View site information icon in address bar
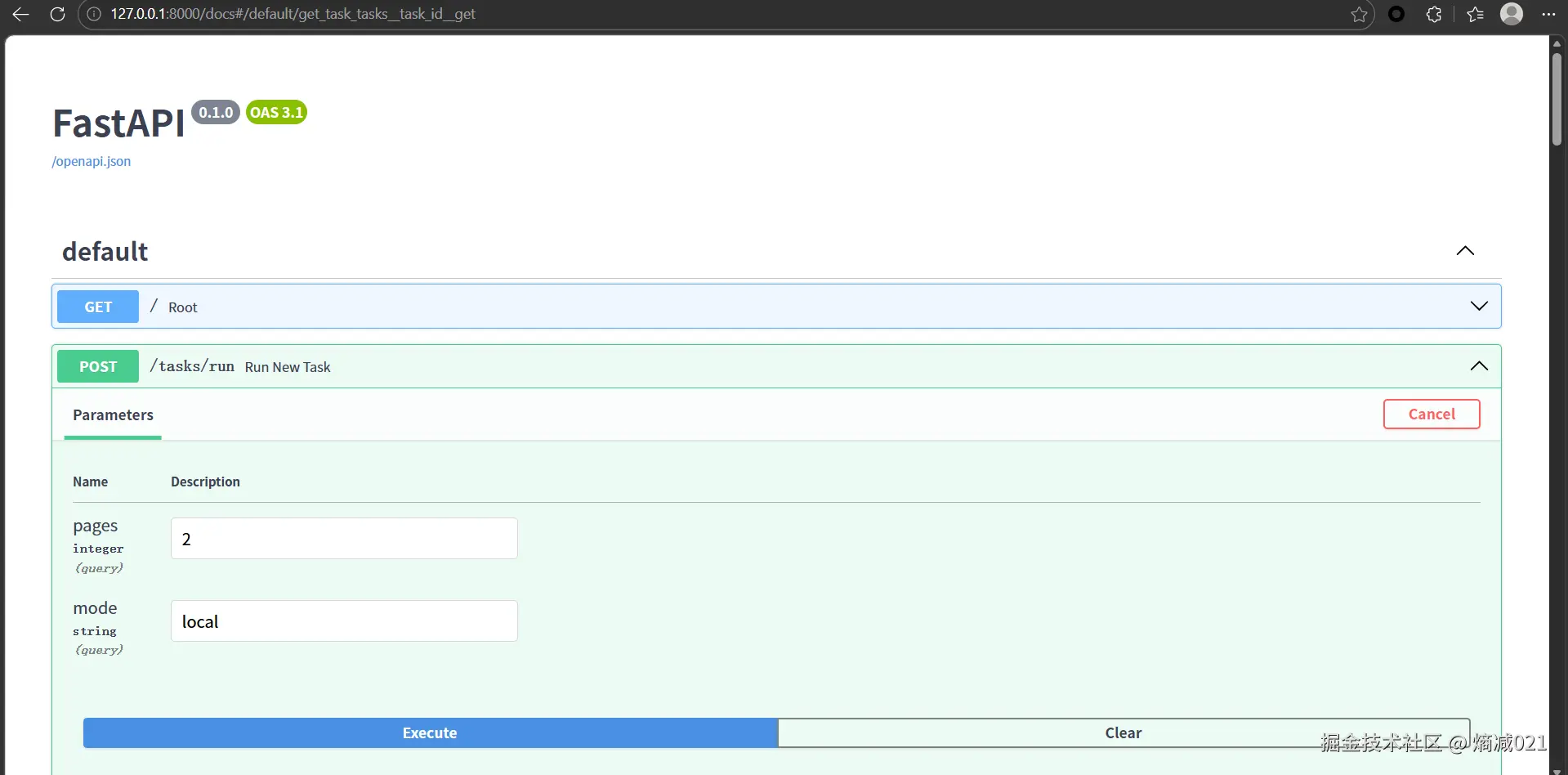1568x775 pixels. click(x=94, y=14)
